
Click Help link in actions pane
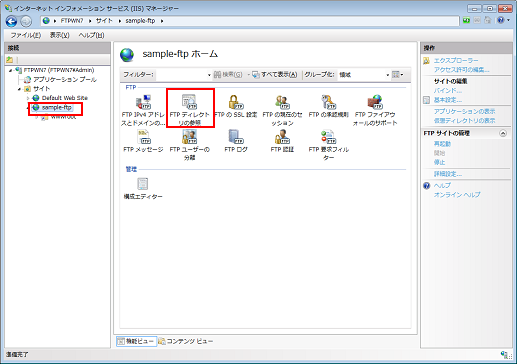click(442, 185)
